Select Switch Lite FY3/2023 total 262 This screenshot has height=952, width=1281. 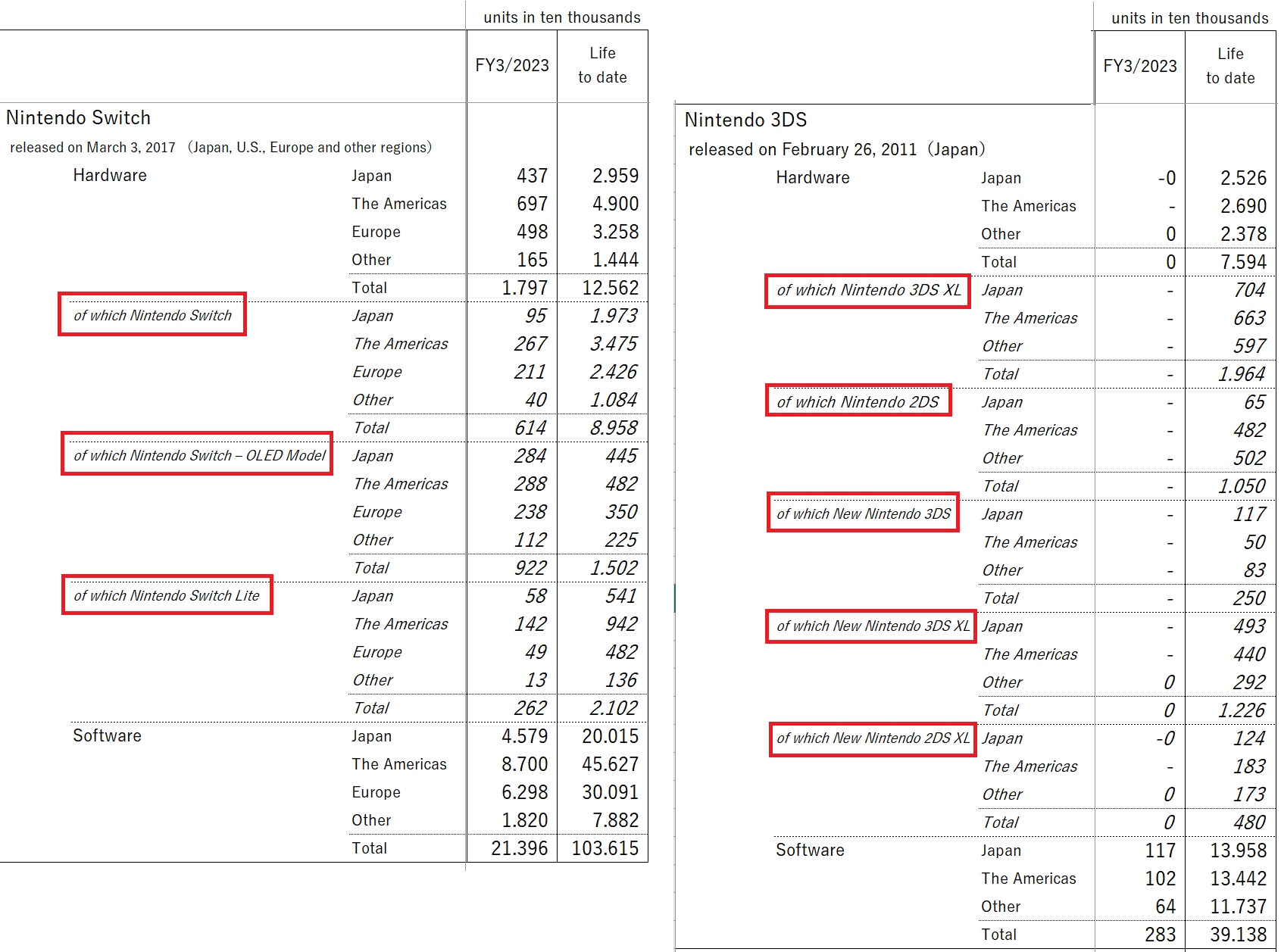[x=530, y=708]
